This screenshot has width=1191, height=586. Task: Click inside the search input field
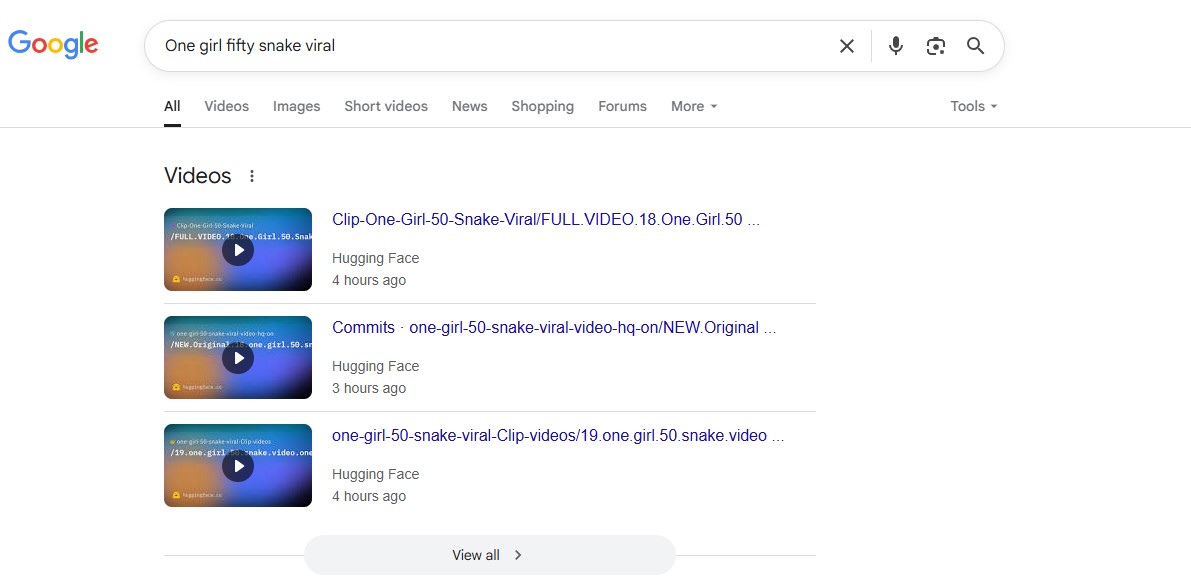pos(490,46)
